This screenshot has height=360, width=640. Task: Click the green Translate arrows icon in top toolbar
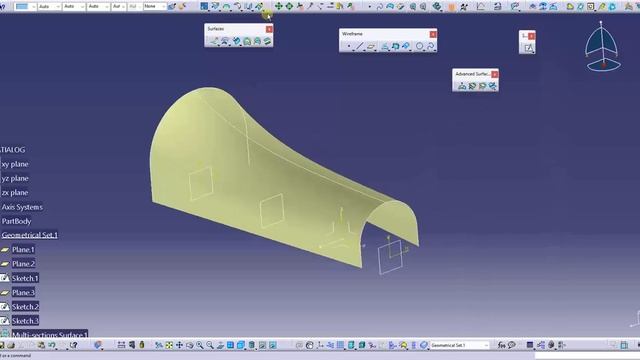coord(279,6)
